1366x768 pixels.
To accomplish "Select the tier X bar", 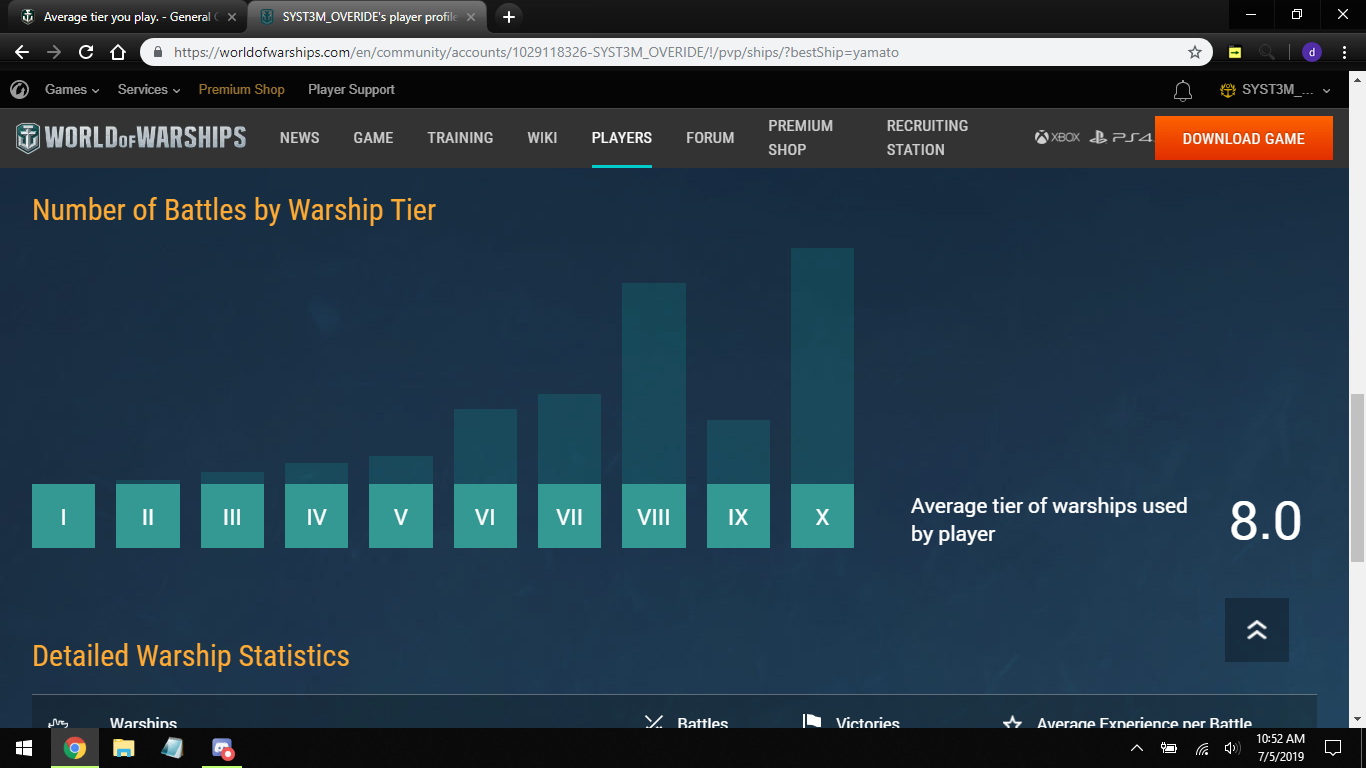I will 822,516.
